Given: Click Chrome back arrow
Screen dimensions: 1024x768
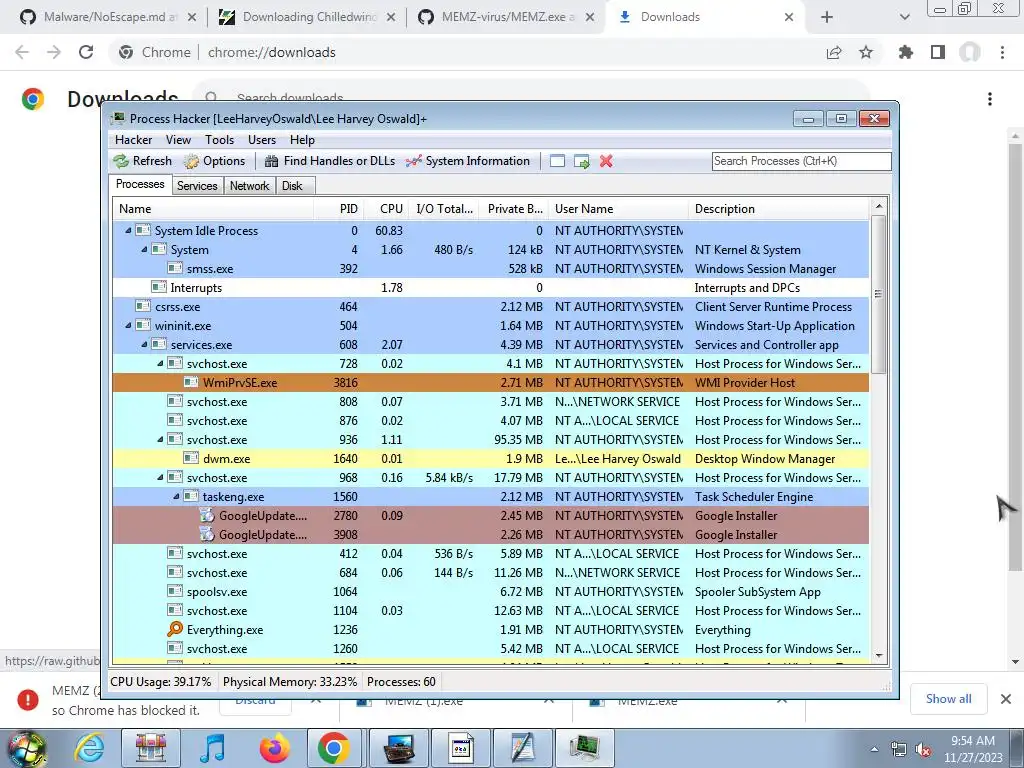Looking at the screenshot, I should [22, 52].
